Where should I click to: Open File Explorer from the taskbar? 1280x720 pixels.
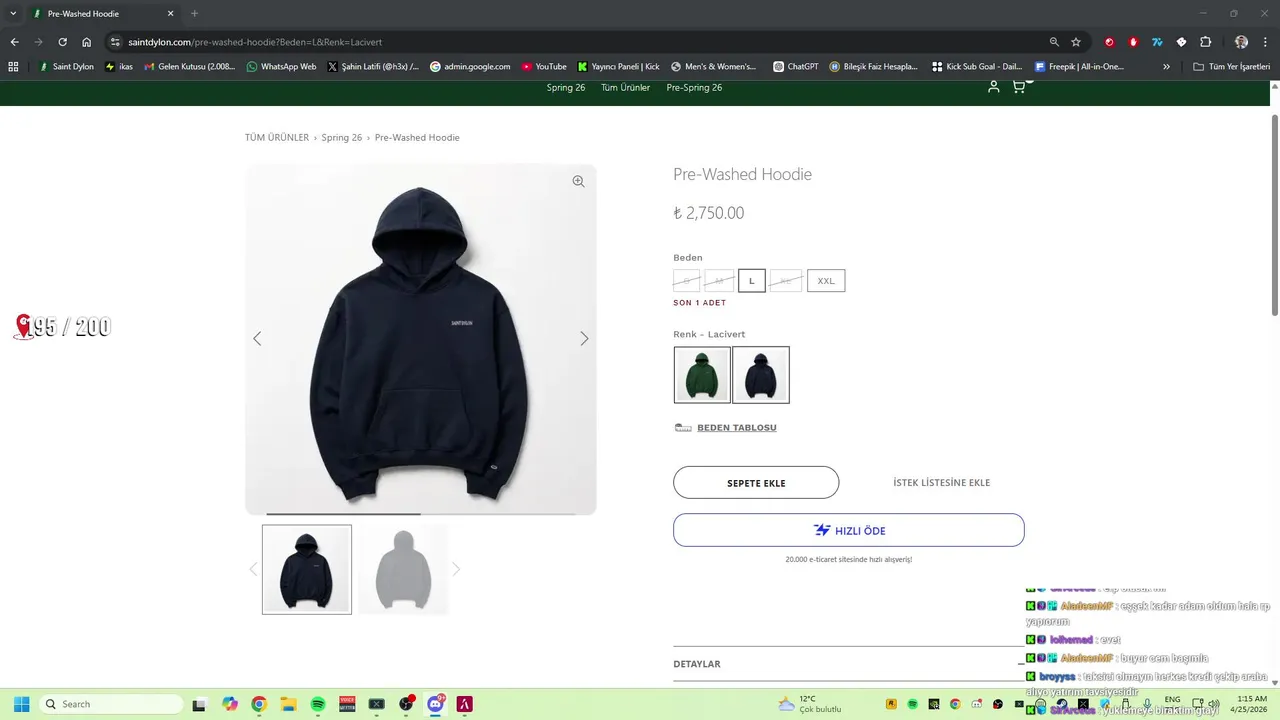tap(288, 704)
